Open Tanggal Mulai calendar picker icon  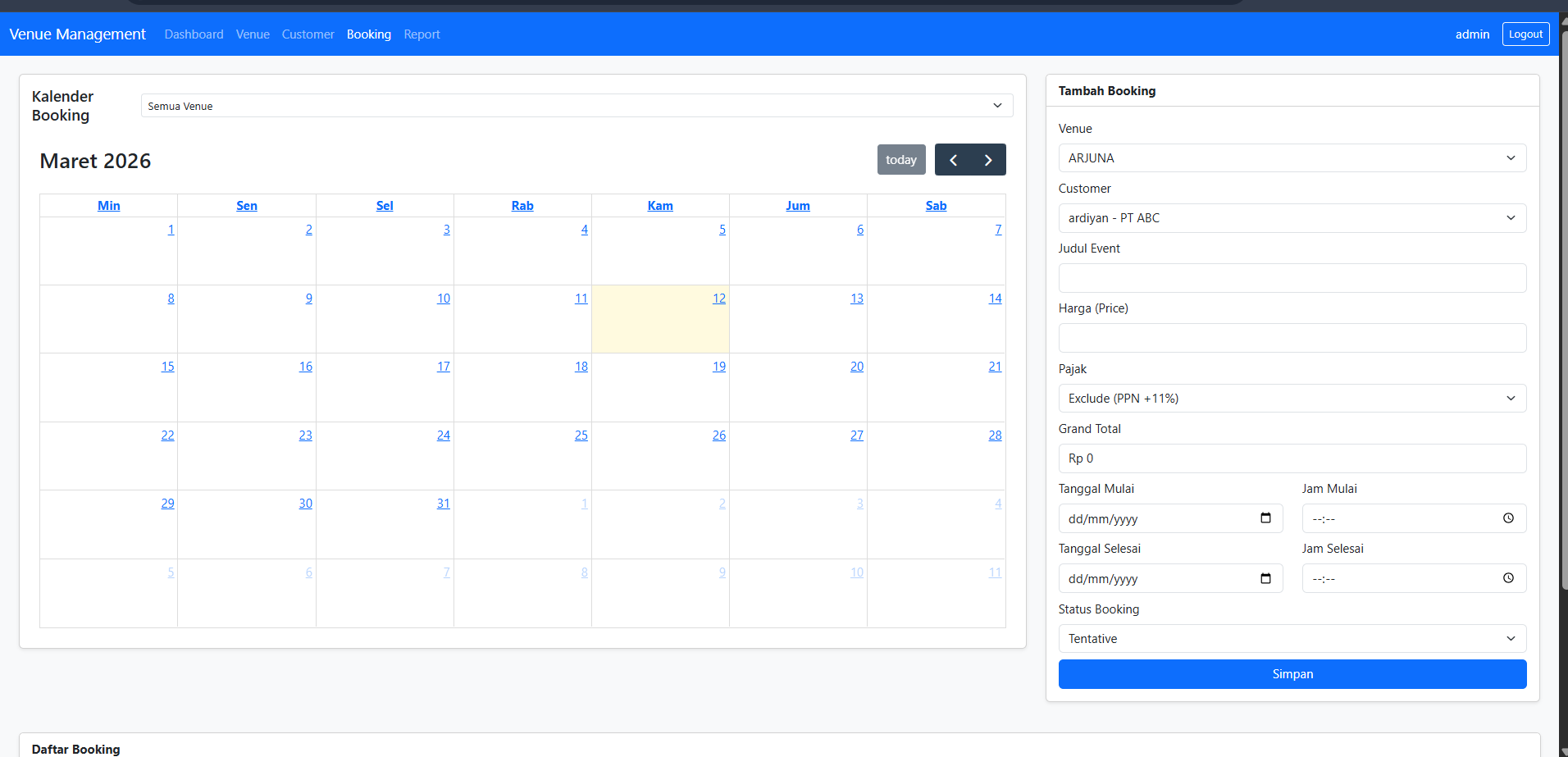point(1265,518)
